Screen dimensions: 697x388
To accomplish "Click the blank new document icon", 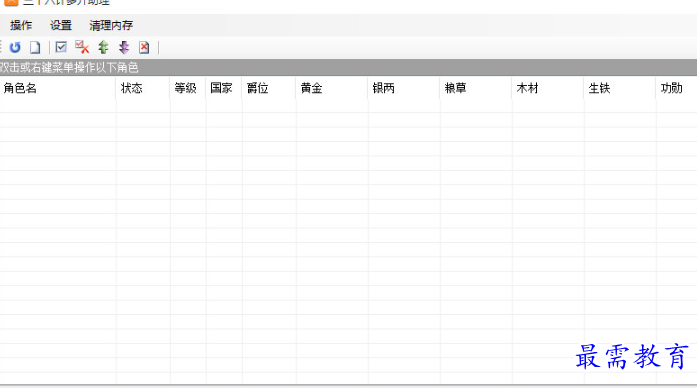I will pyautogui.click(x=35, y=47).
